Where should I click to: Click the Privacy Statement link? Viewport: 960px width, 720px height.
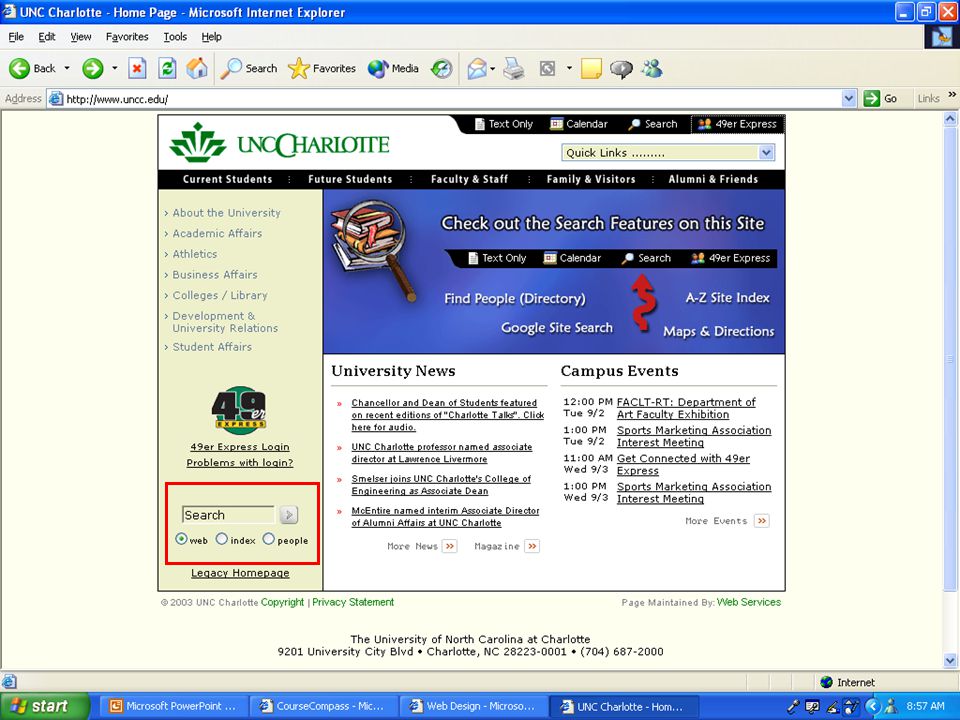[x=353, y=602]
